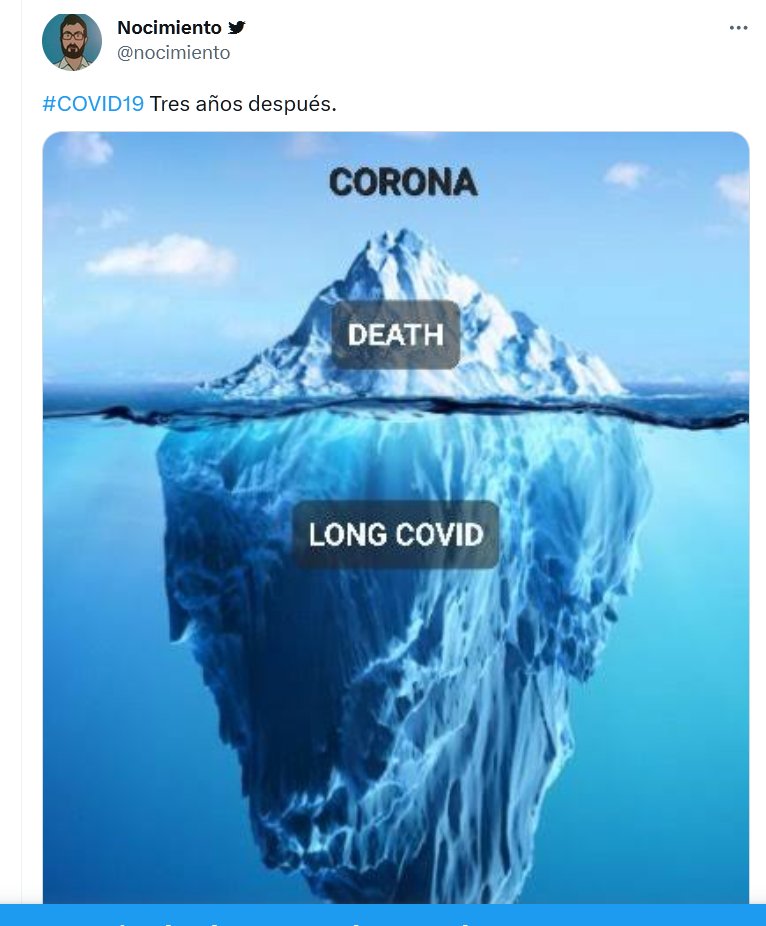This screenshot has width=766, height=926.
Task: Open the Nocimiento display name link
Action: tap(169, 27)
